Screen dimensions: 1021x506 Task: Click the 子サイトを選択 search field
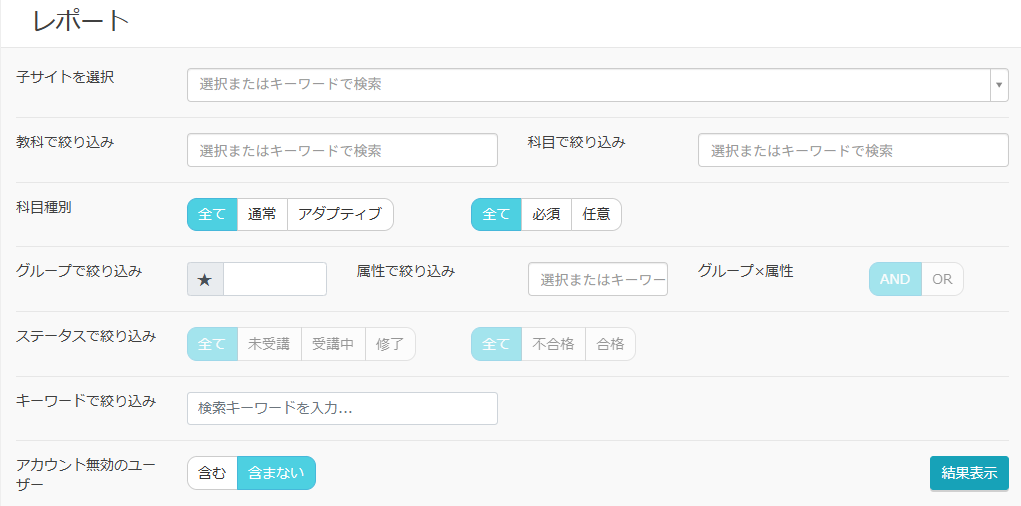point(588,85)
